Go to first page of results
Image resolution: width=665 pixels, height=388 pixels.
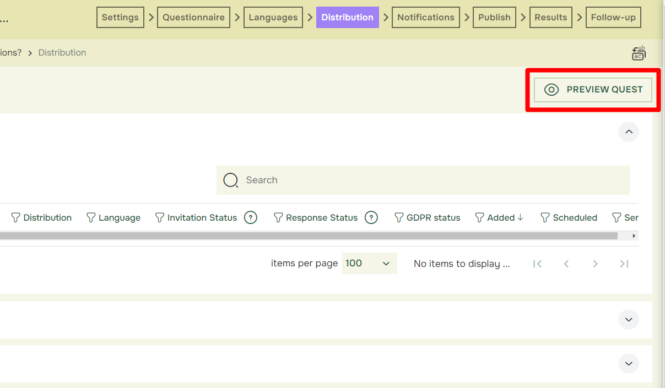tap(537, 264)
